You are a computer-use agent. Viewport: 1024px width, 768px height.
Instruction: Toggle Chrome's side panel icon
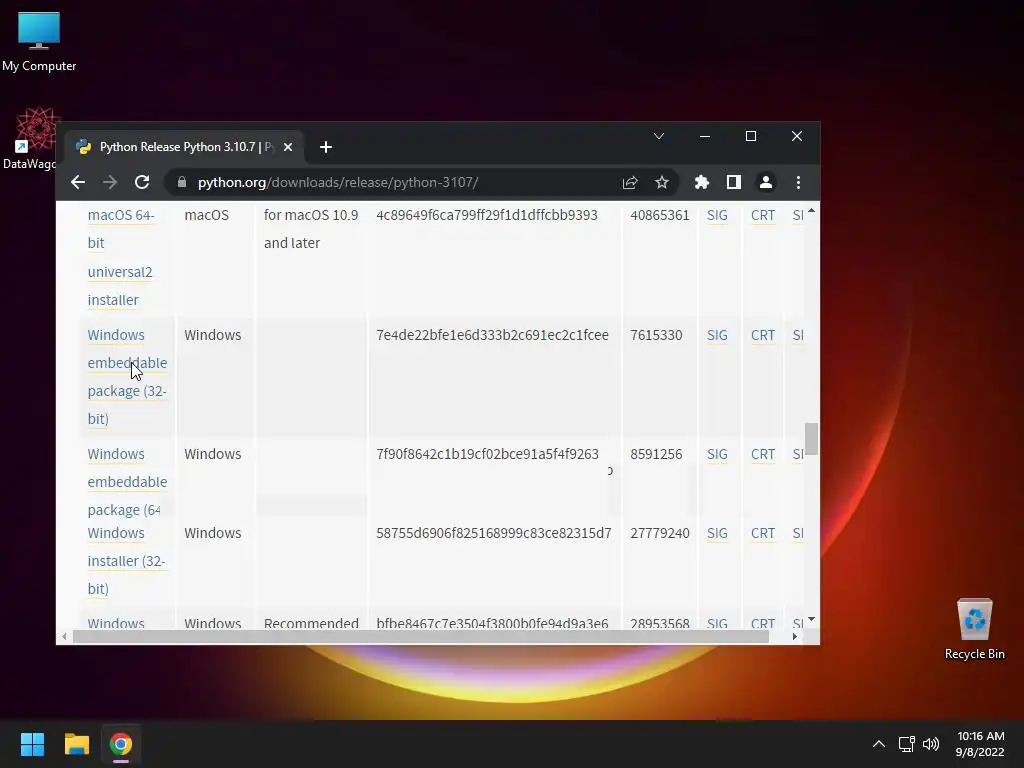733,182
